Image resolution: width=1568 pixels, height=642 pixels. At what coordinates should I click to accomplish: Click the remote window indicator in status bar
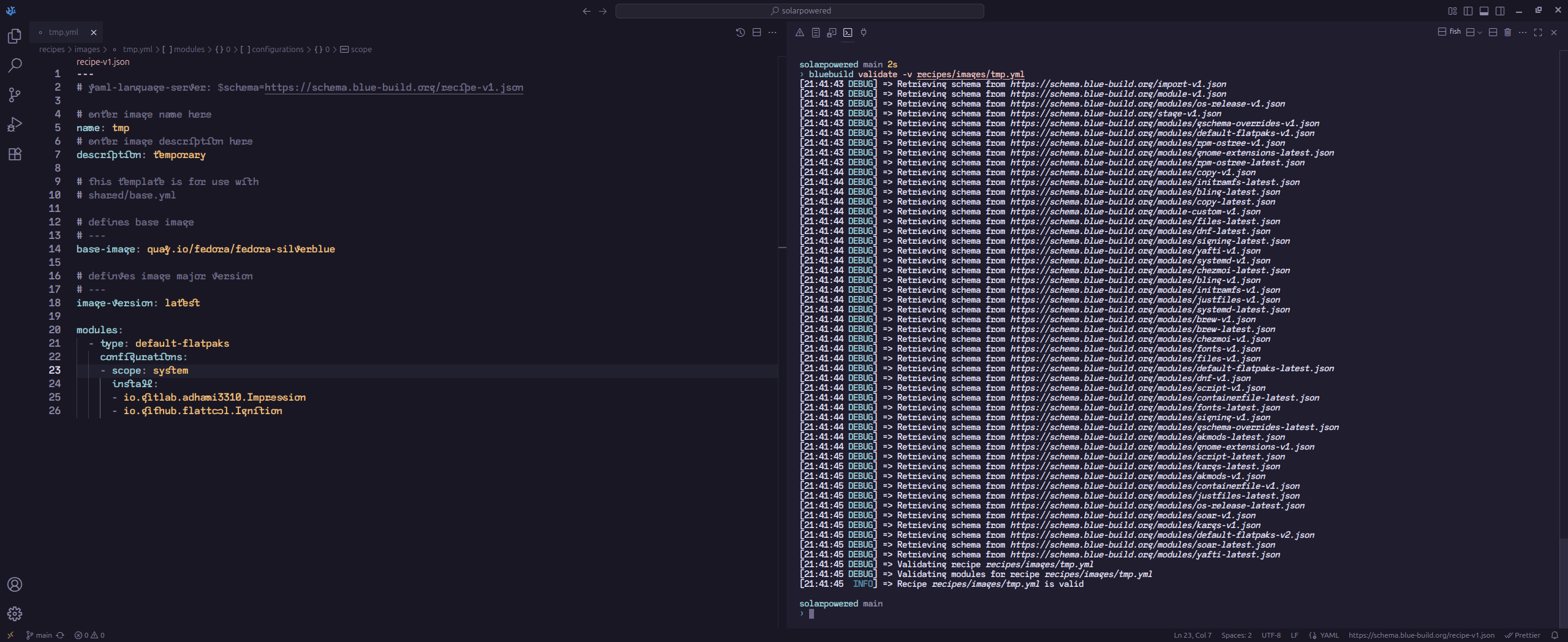pyautogui.click(x=10, y=635)
